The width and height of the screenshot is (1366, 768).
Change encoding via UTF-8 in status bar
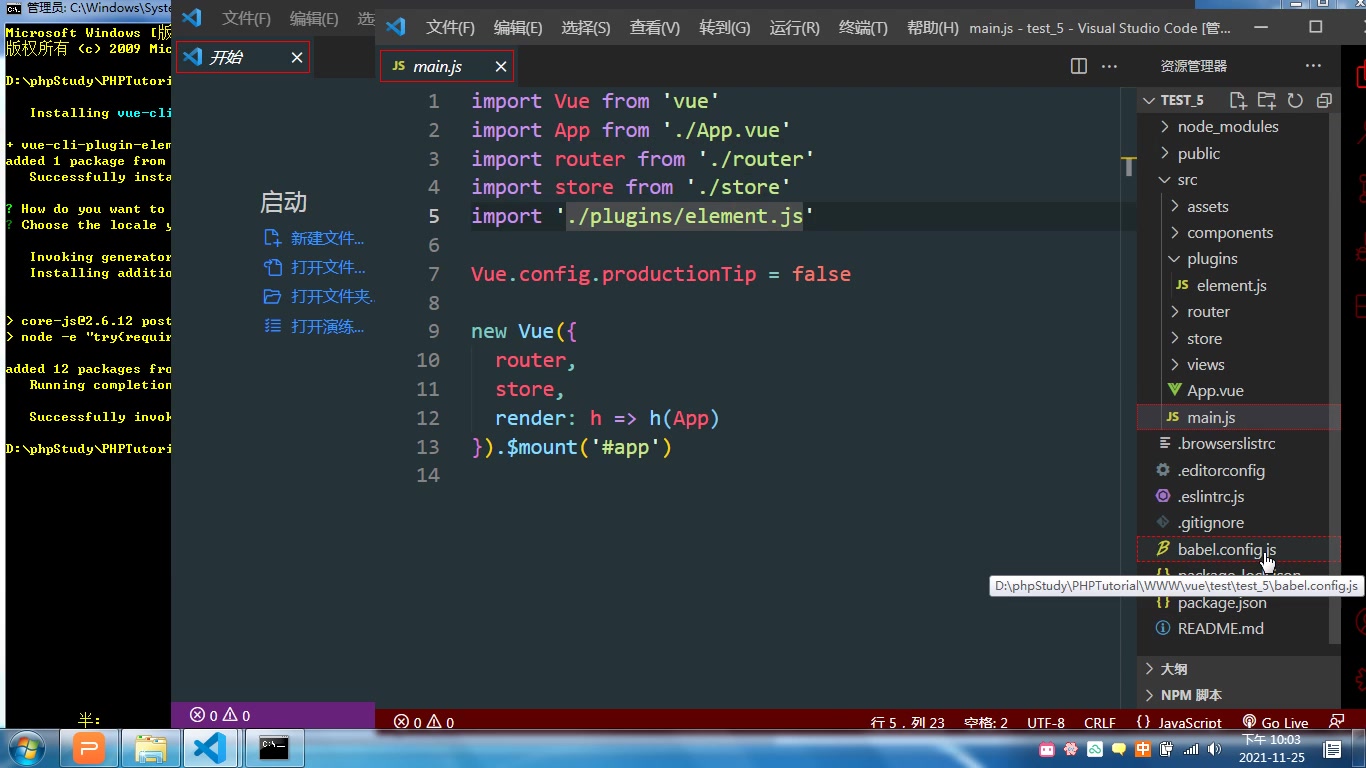[1046, 722]
